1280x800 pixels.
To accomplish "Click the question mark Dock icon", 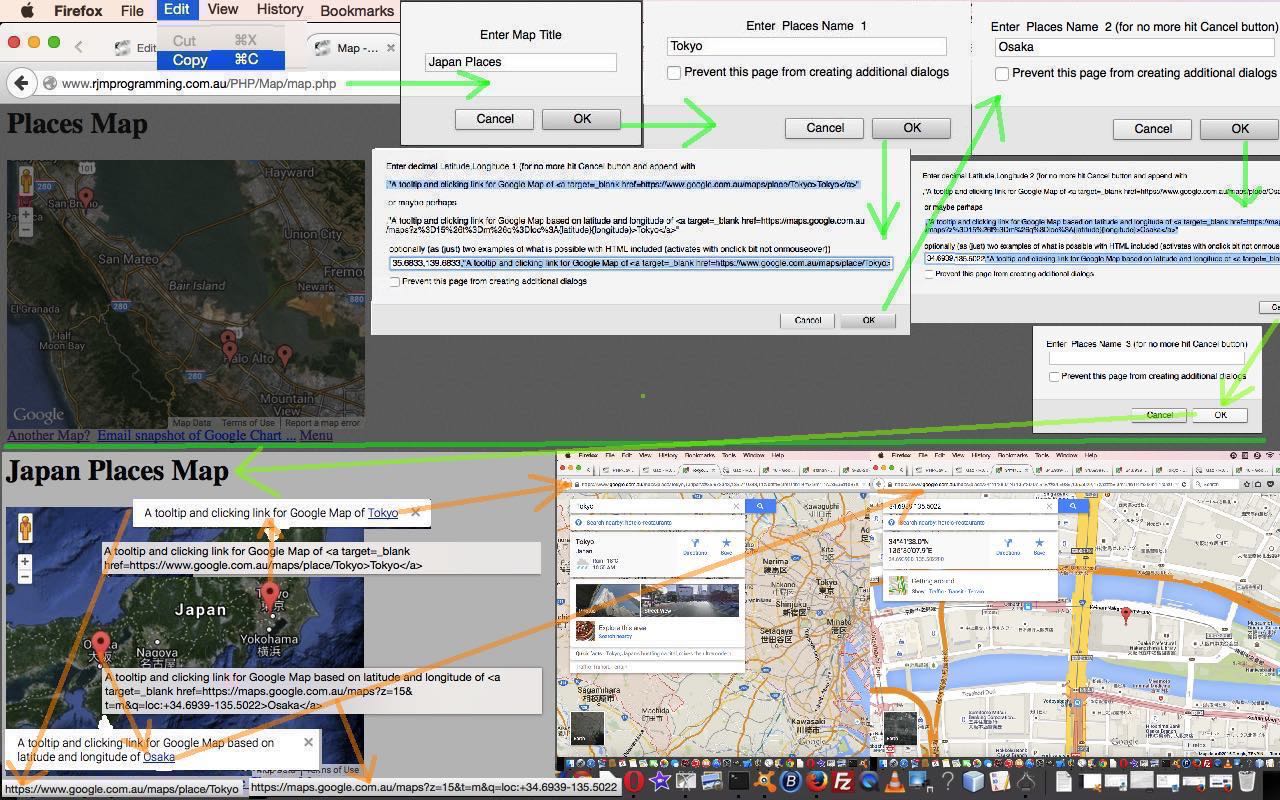I will tap(947, 782).
